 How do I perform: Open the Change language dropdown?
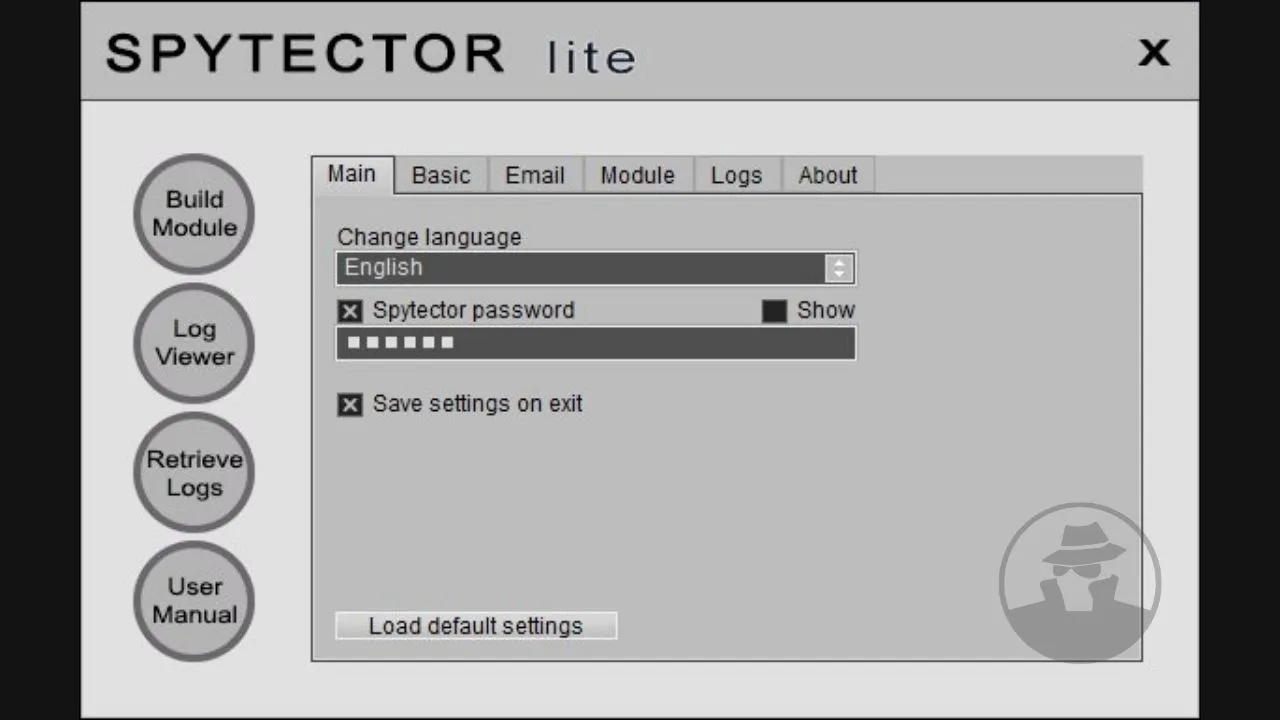[596, 268]
